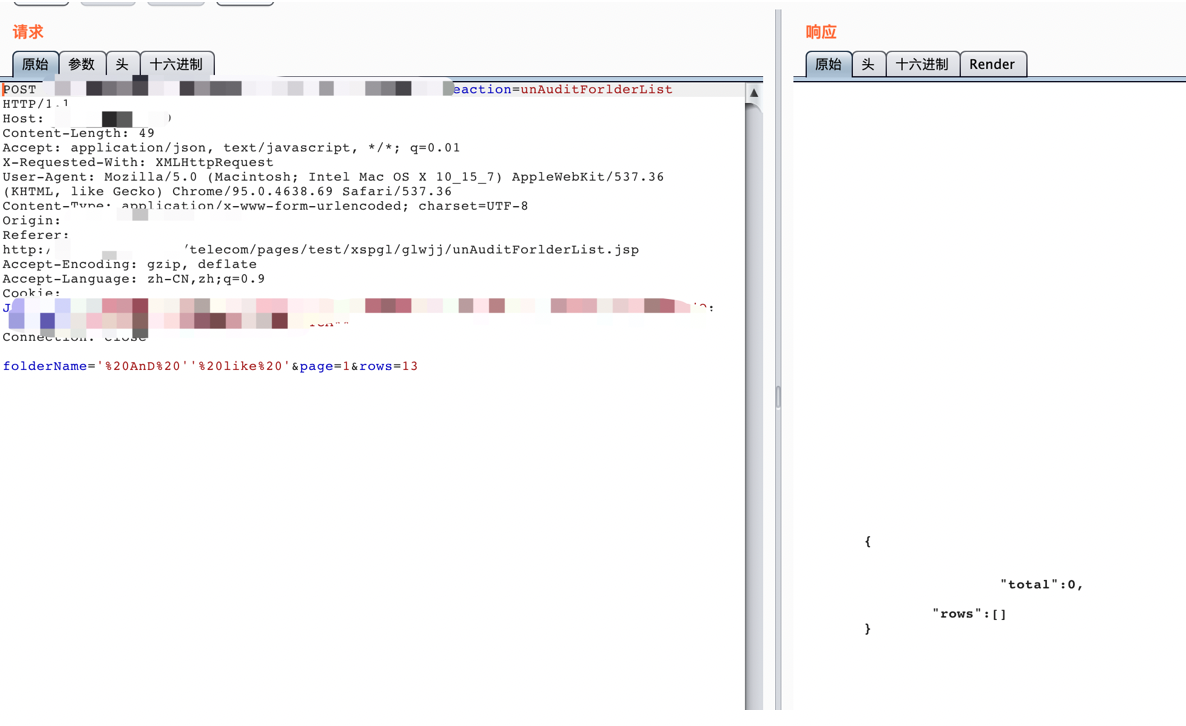Select the 原始 tab in response panel
Screen dimensions: 1186x726
828,64
